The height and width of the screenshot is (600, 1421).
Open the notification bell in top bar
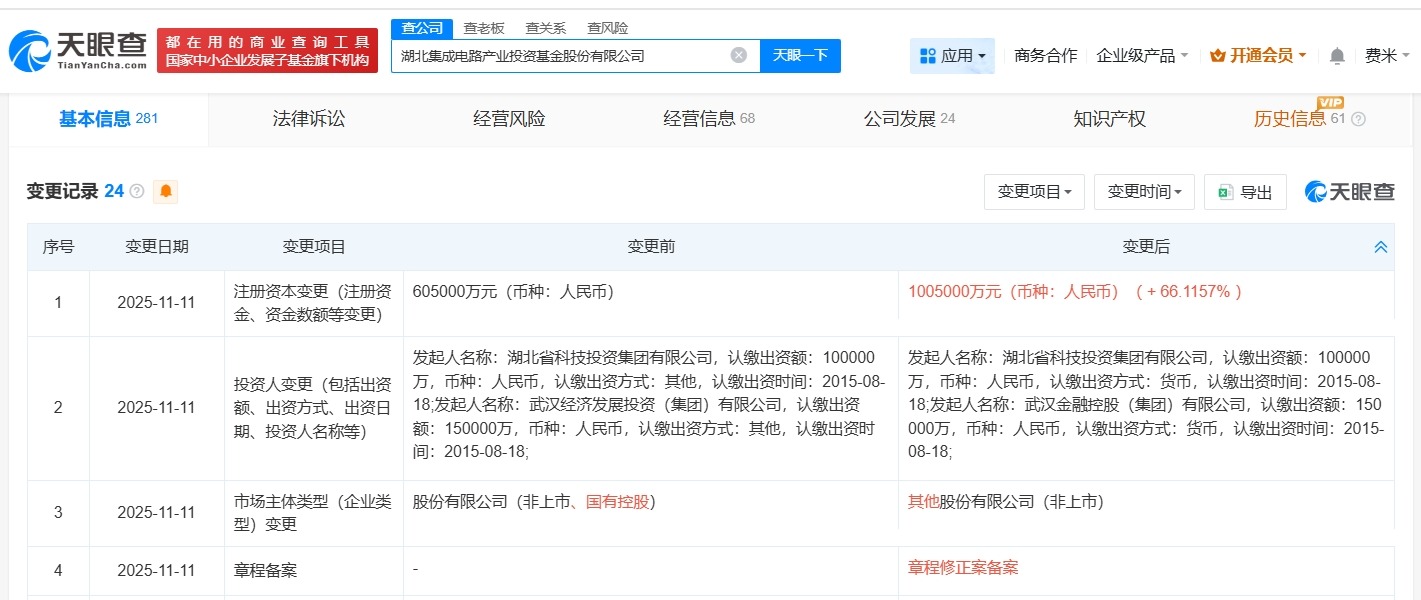click(x=1335, y=56)
